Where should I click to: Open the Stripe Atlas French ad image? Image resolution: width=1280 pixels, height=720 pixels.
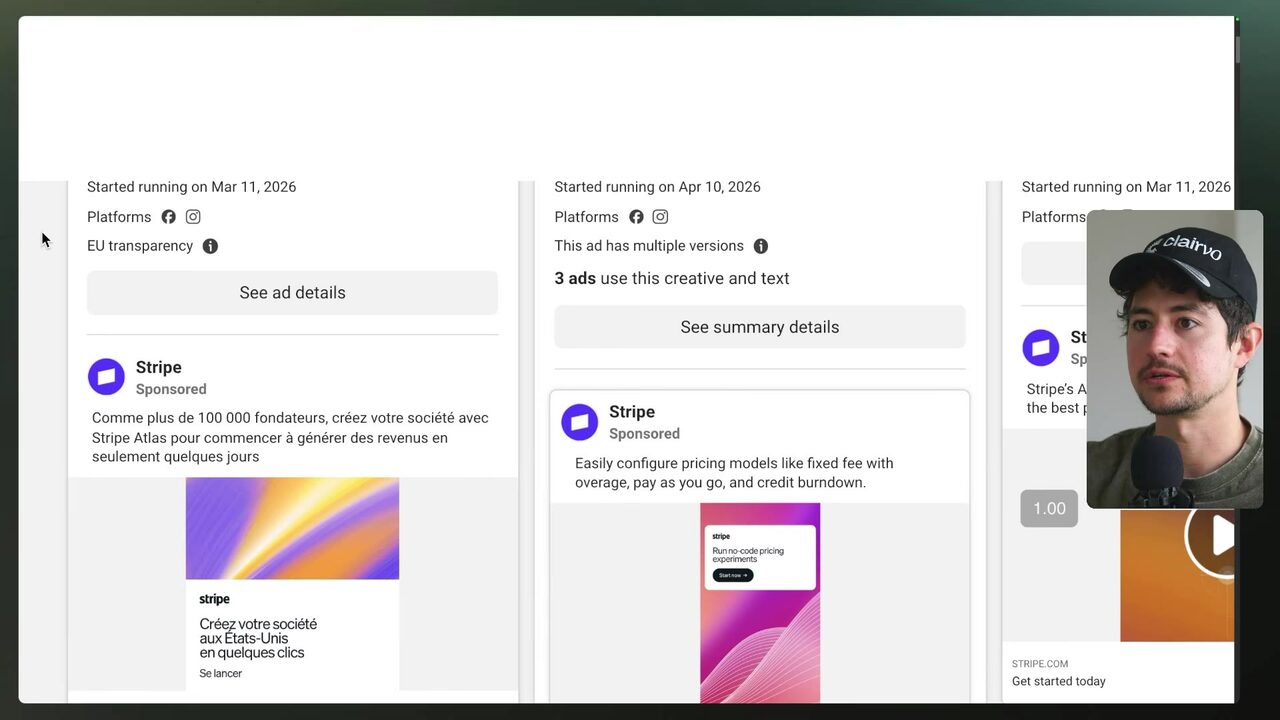(292, 584)
